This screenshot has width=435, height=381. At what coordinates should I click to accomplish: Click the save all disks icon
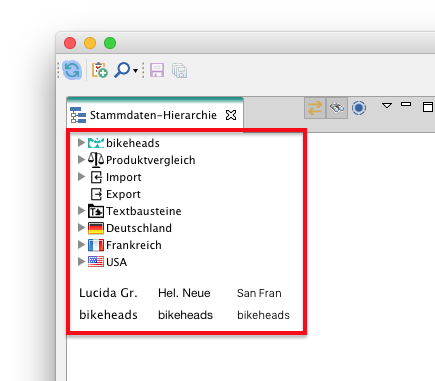179,70
